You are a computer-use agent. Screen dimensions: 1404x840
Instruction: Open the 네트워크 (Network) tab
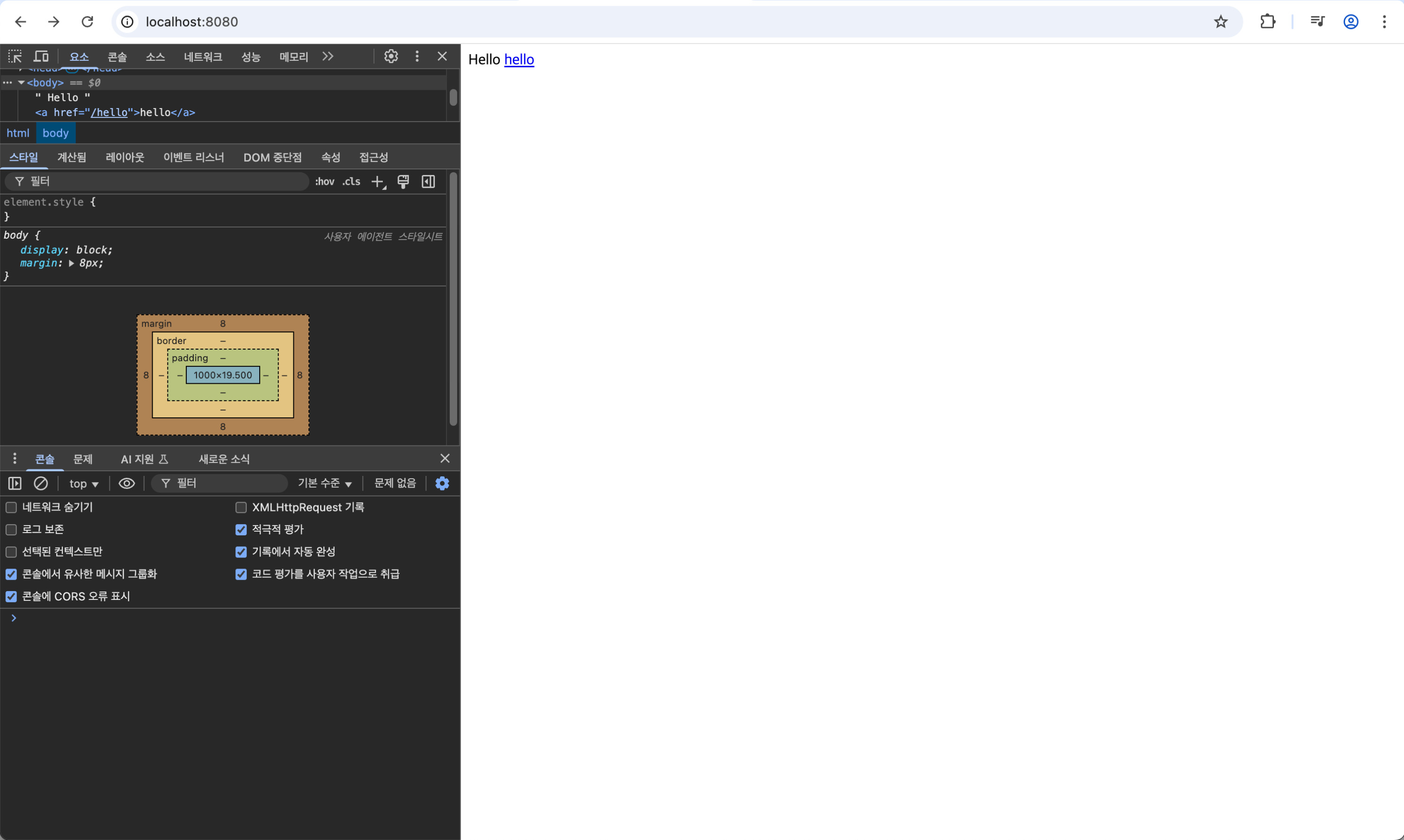(203, 57)
